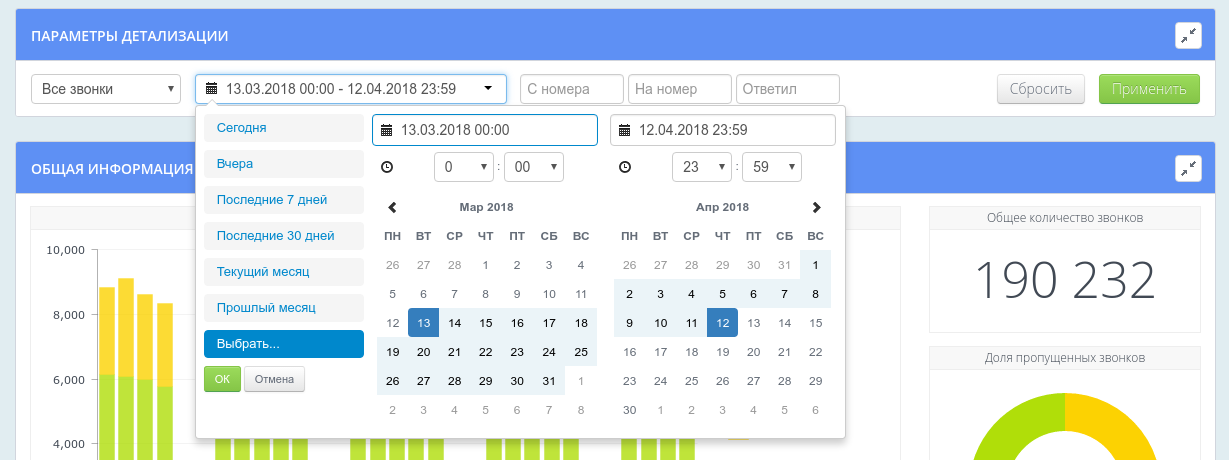Choose Последние 7 дней preset

(x=282, y=200)
